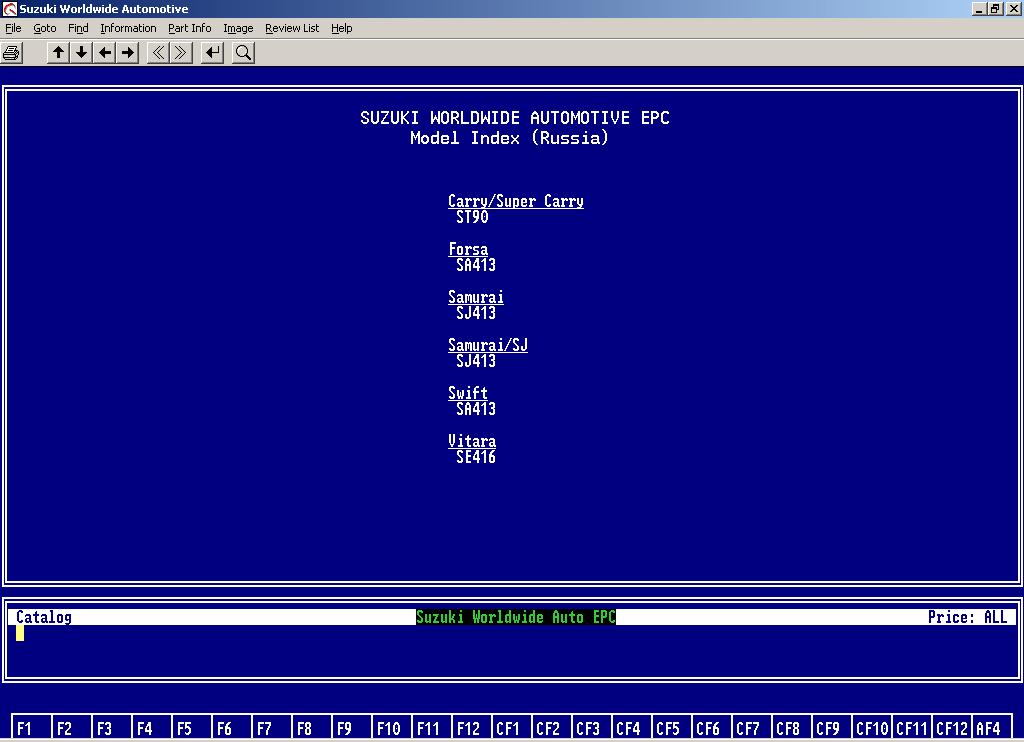The height and width of the screenshot is (742, 1024).
Task: Click the F8 function key button
Action: coord(311,728)
